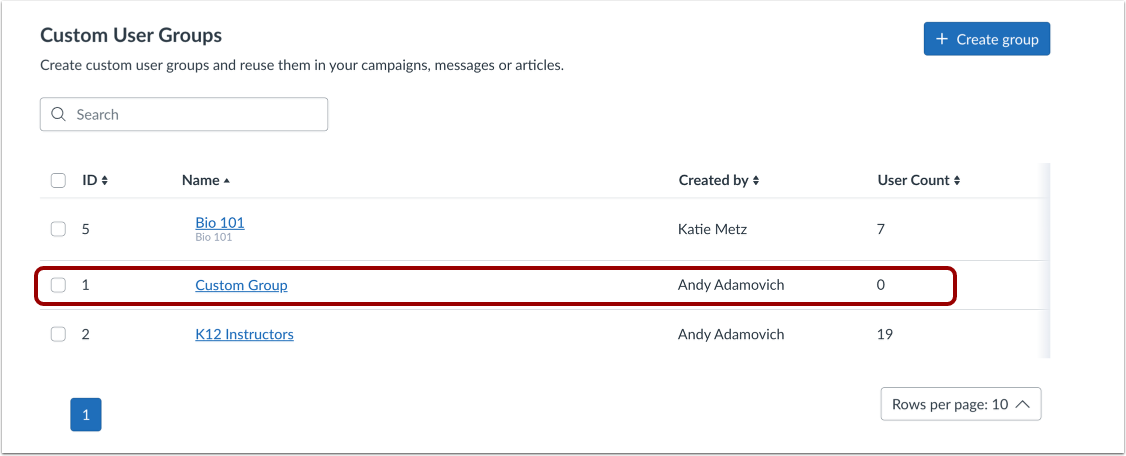Open the Custom Group link
The width and height of the screenshot is (1126, 456).
pyautogui.click(x=241, y=285)
